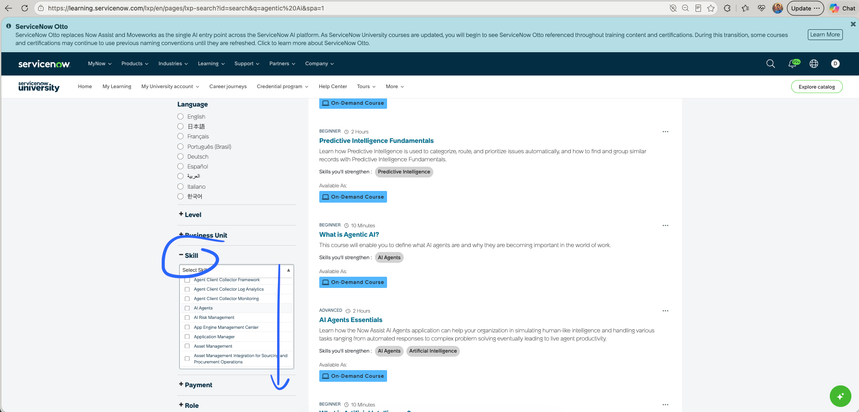Open the Predictive Intelligence Fundamentals course link
Screen dimensions: 859x412
pos(376,141)
